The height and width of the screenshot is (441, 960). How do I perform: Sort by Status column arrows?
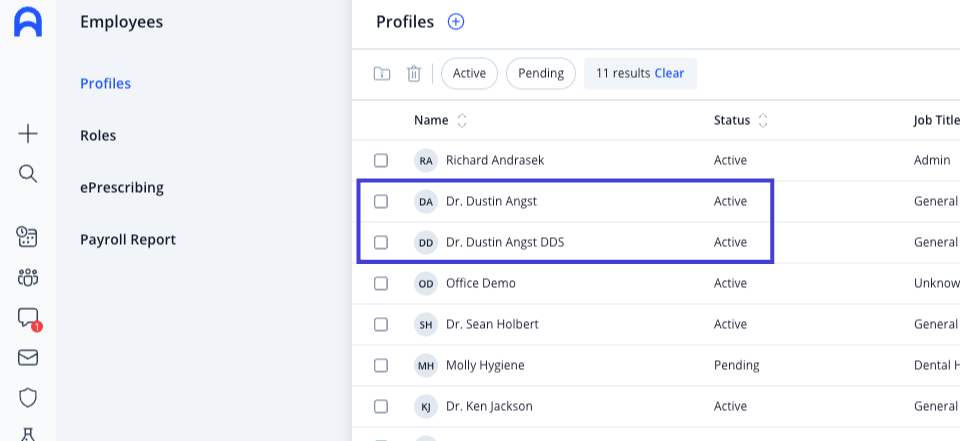point(763,121)
